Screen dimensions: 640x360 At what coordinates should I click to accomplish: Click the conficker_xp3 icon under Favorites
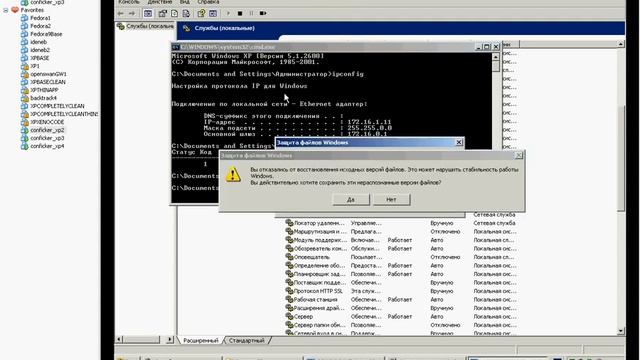click(24, 138)
